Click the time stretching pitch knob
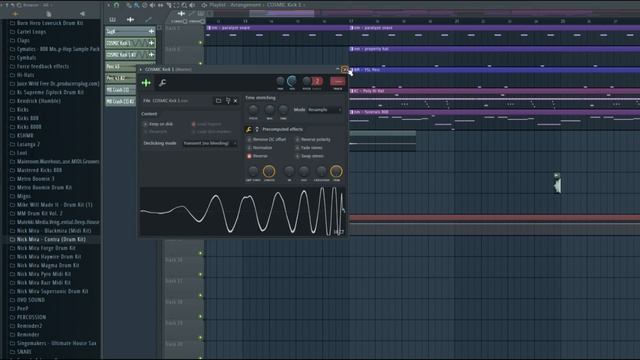 click(x=253, y=109)
